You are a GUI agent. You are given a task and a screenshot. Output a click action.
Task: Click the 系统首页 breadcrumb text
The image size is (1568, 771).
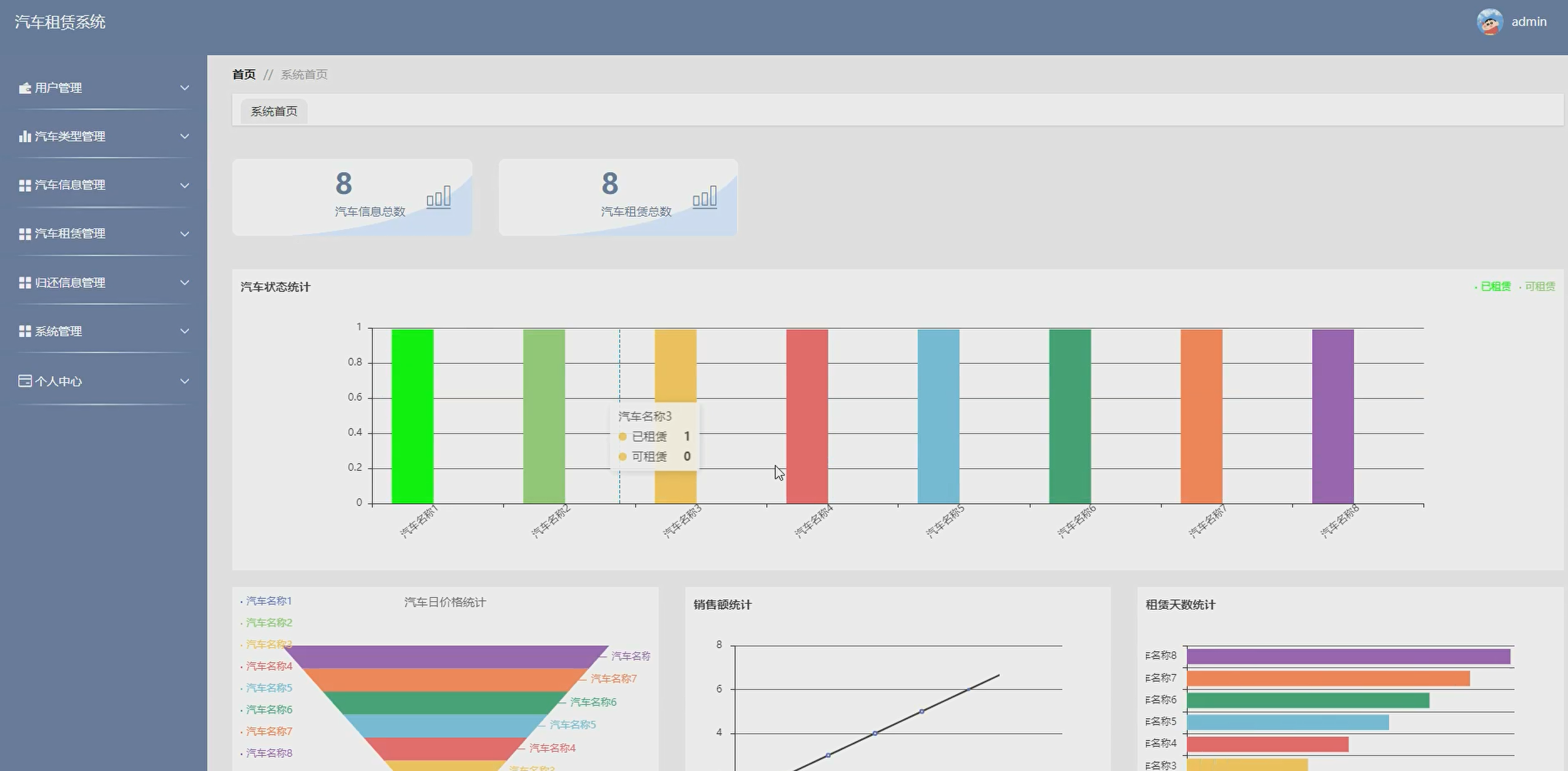point(304,74)
